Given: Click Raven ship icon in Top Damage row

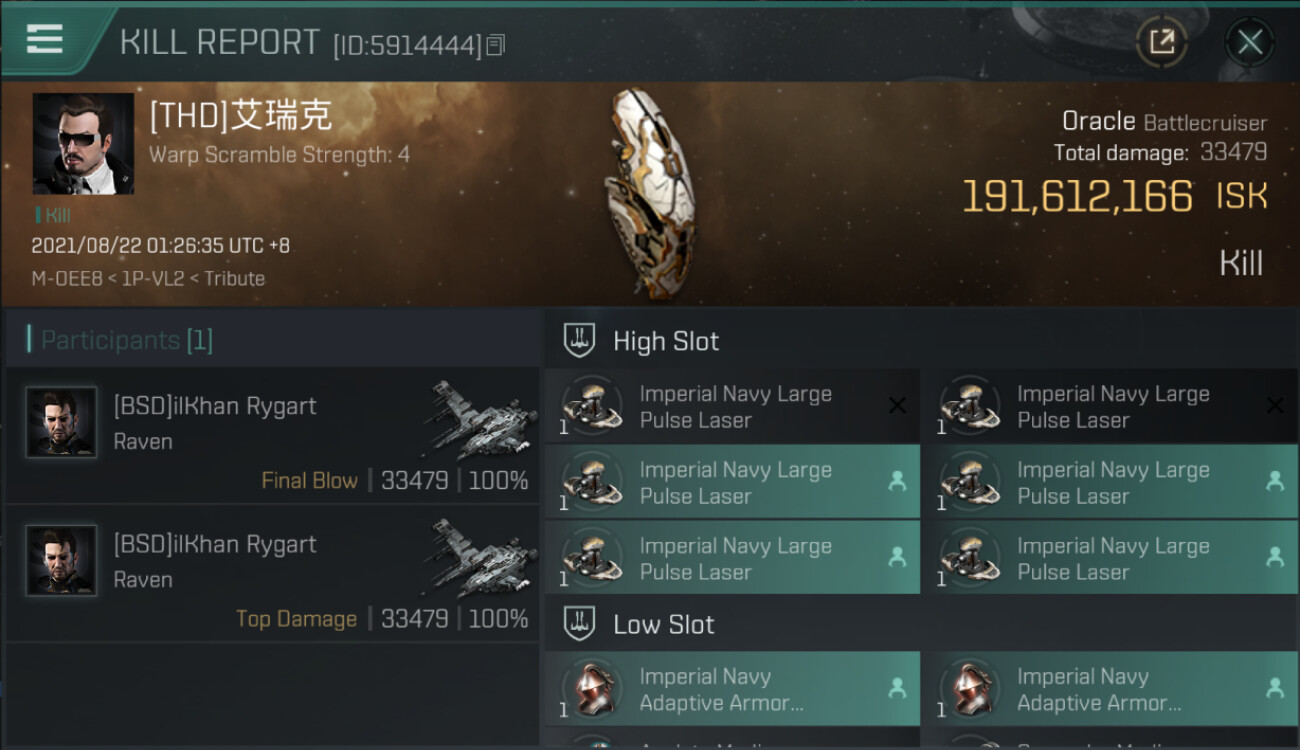Looking at the screenshot, I should (480, 556).
